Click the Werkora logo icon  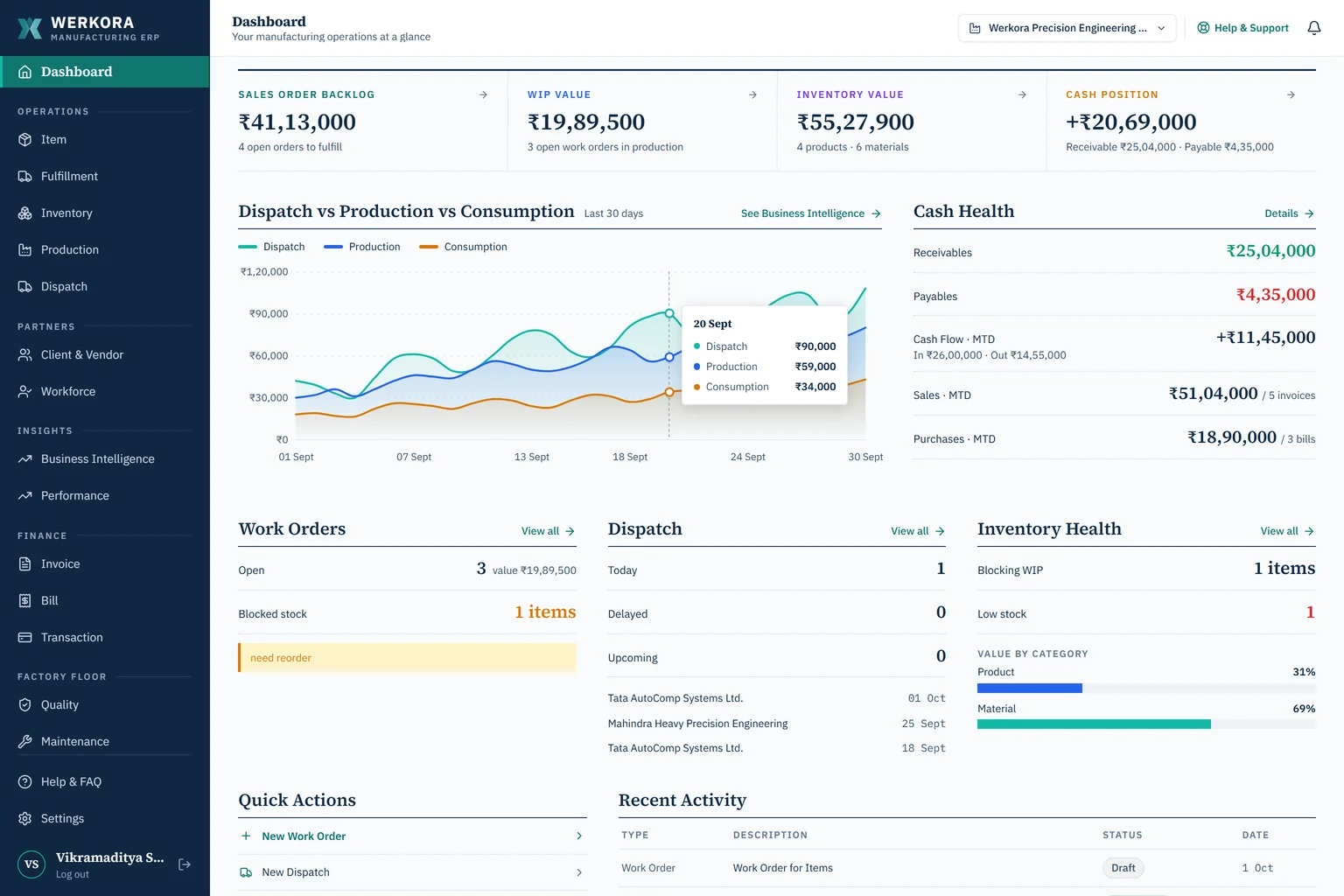[x=30, y=29]
